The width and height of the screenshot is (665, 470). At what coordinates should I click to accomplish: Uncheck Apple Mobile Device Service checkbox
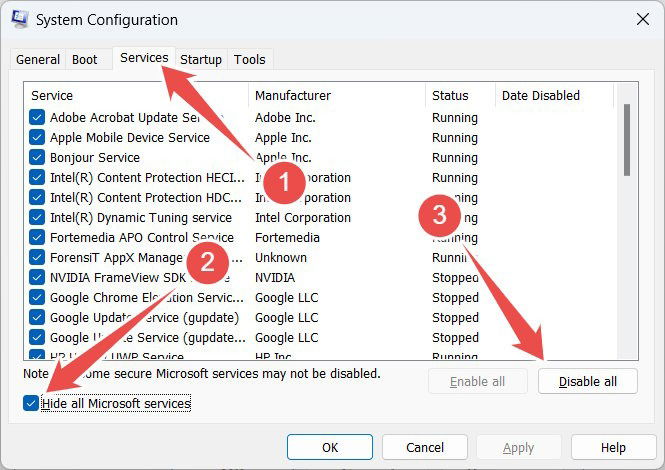click(x=37, y=137)
